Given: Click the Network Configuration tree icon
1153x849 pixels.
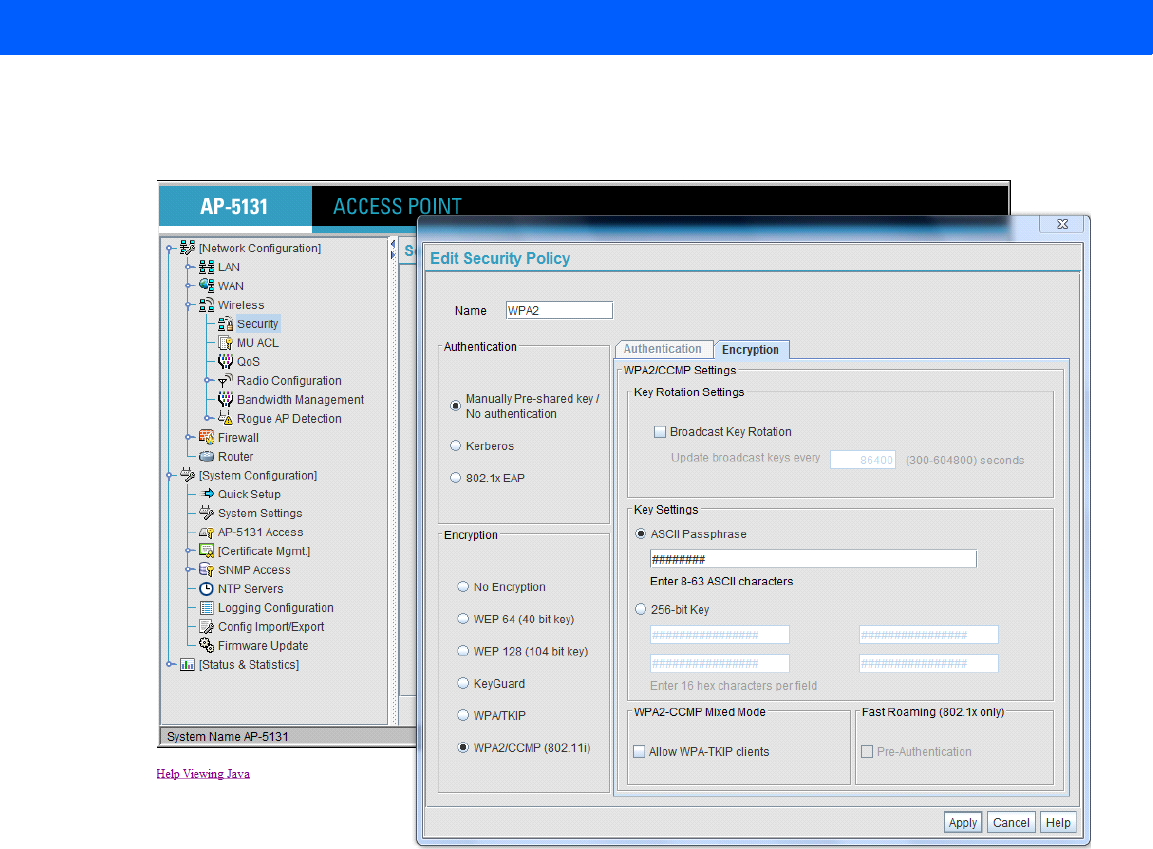Looking at the screenshot, I should 188,248.
